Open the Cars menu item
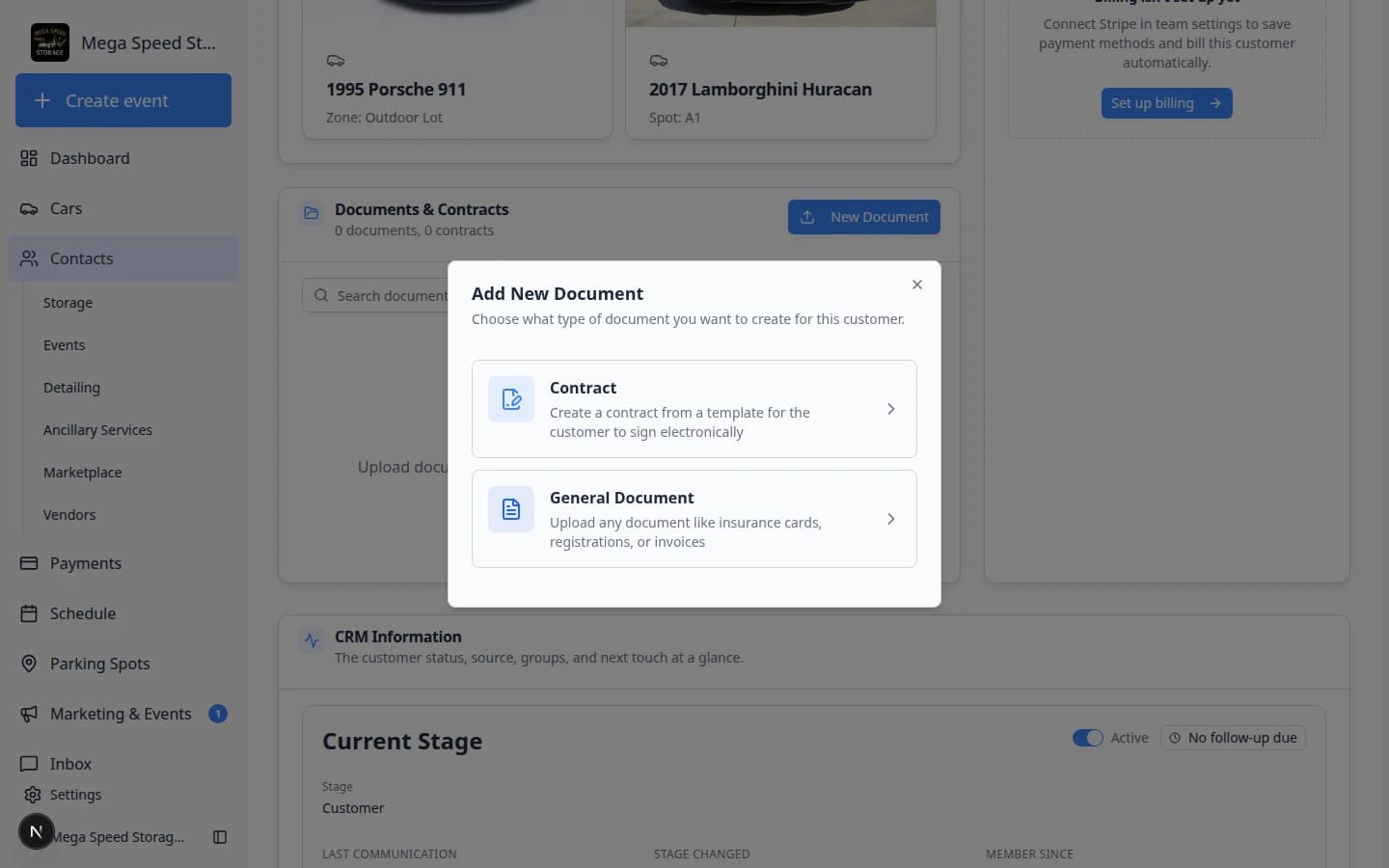 pyautogui.click(x=123, y=208)
